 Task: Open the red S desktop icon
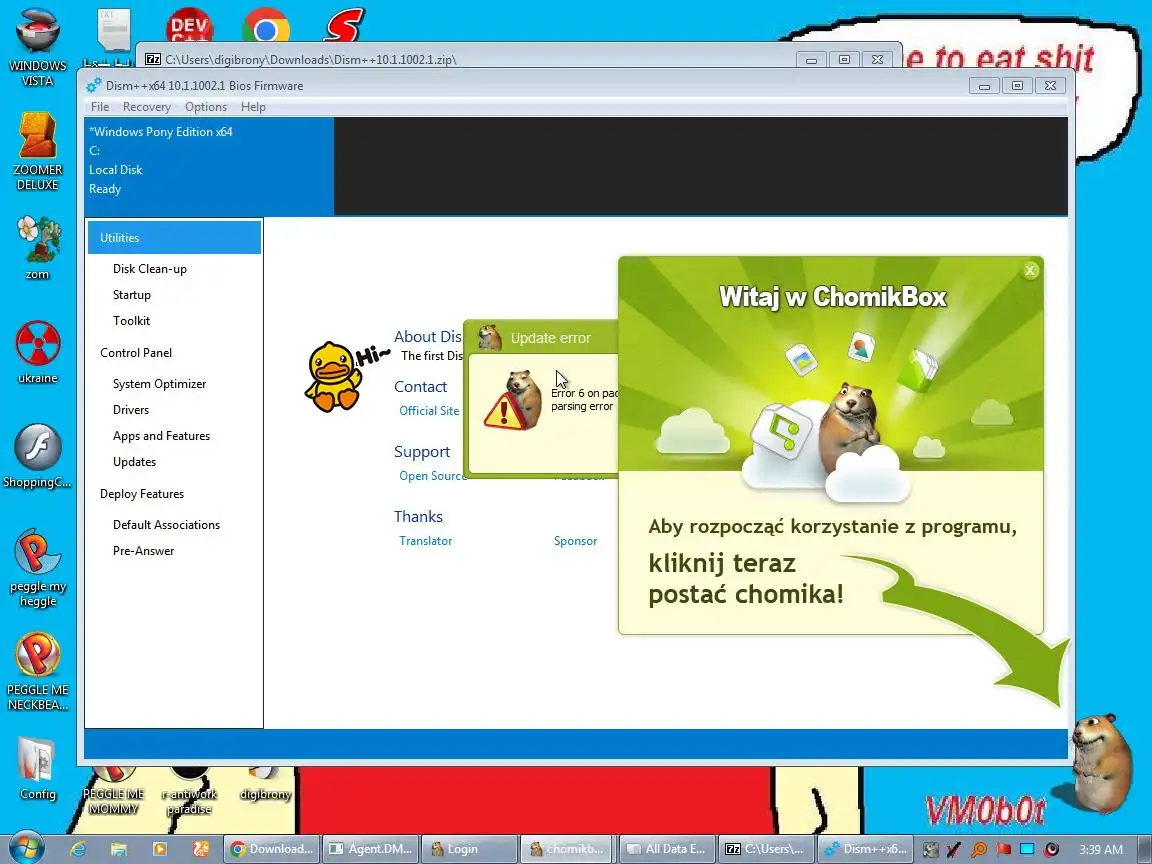coord(344,24)
